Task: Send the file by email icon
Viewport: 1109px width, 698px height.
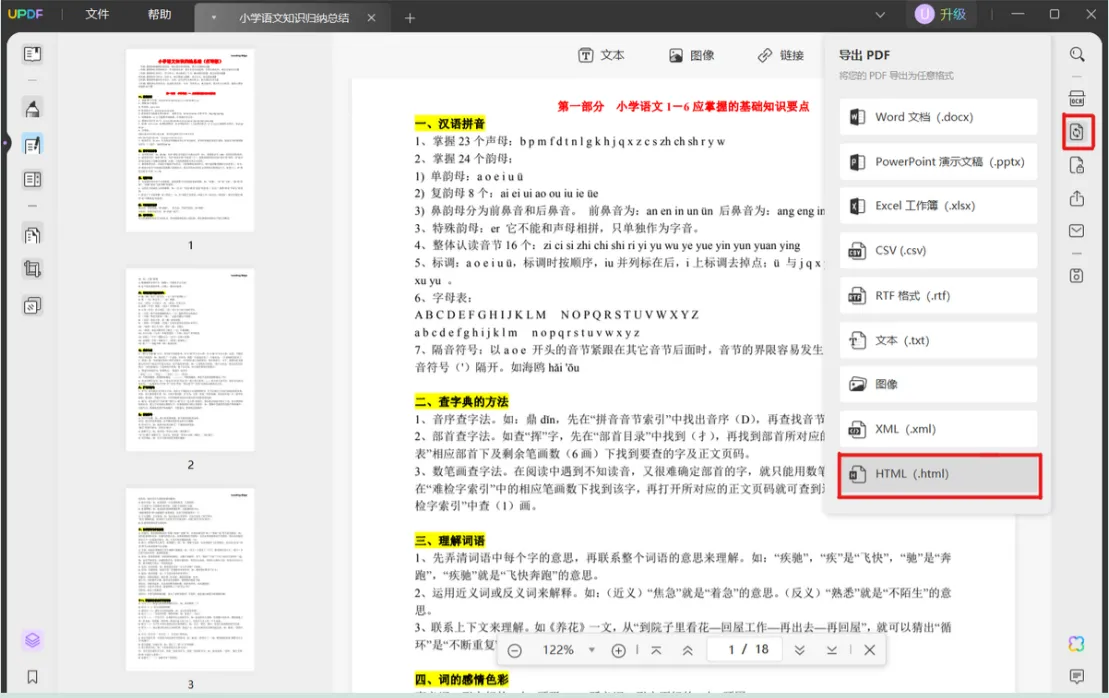Action: pyautogui.click(x=1076, y=231)
